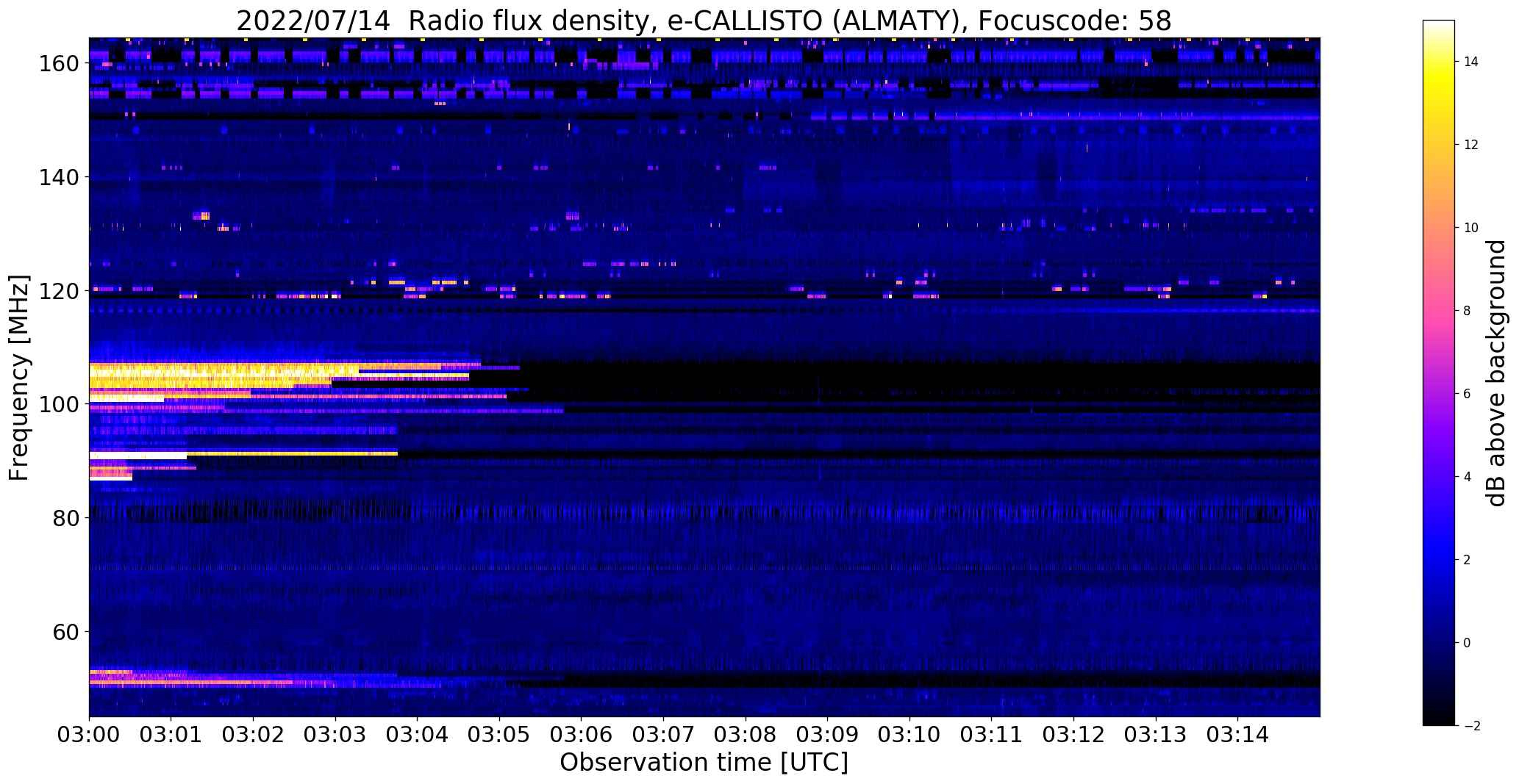Click the 03:01 time tick label
Screen dimensions: 1519x784
[x=171, y=736]
